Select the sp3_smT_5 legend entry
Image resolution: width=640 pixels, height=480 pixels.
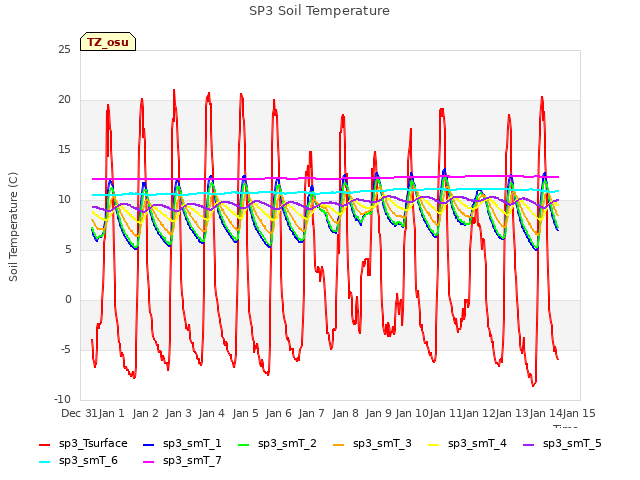[562, 444]
